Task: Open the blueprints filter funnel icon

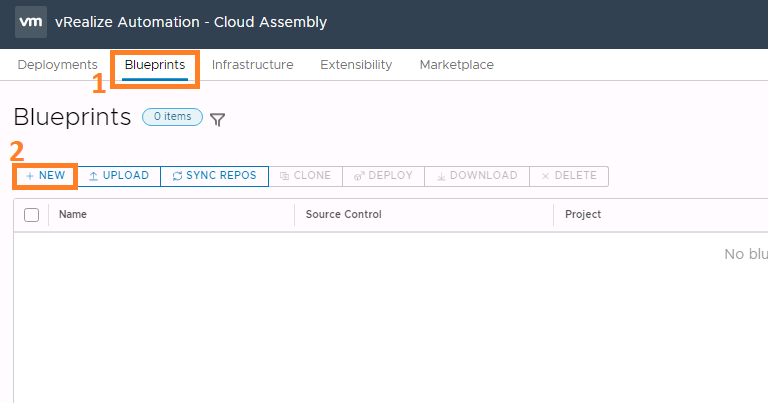Action: point(217,120)
